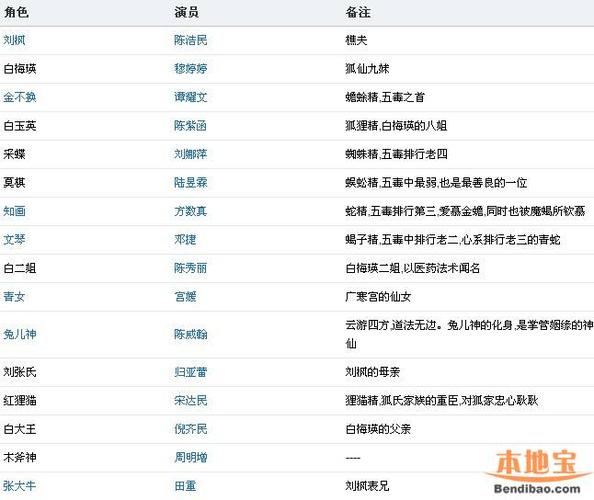Open actor link 陈威翰

coord(191,334)
